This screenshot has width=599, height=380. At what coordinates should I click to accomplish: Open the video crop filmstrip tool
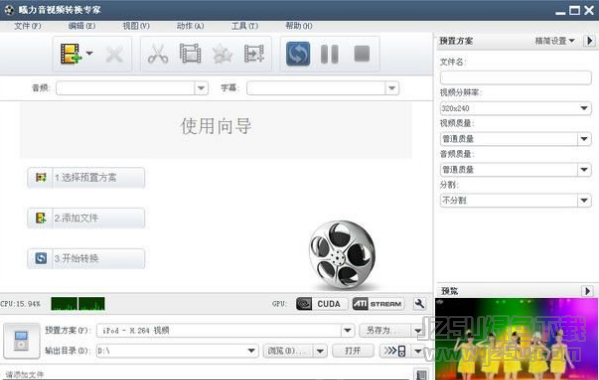(190, 53)
